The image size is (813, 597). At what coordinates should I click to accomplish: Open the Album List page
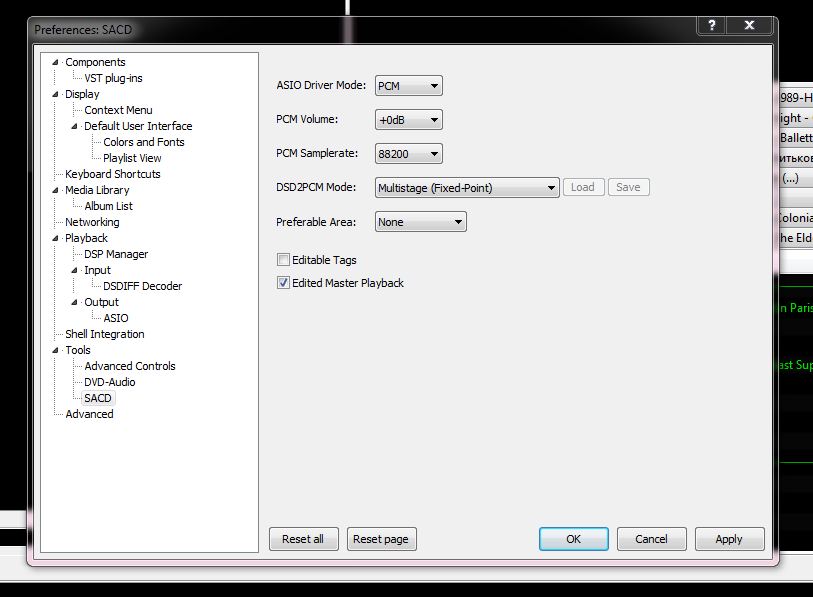[108, 206]
